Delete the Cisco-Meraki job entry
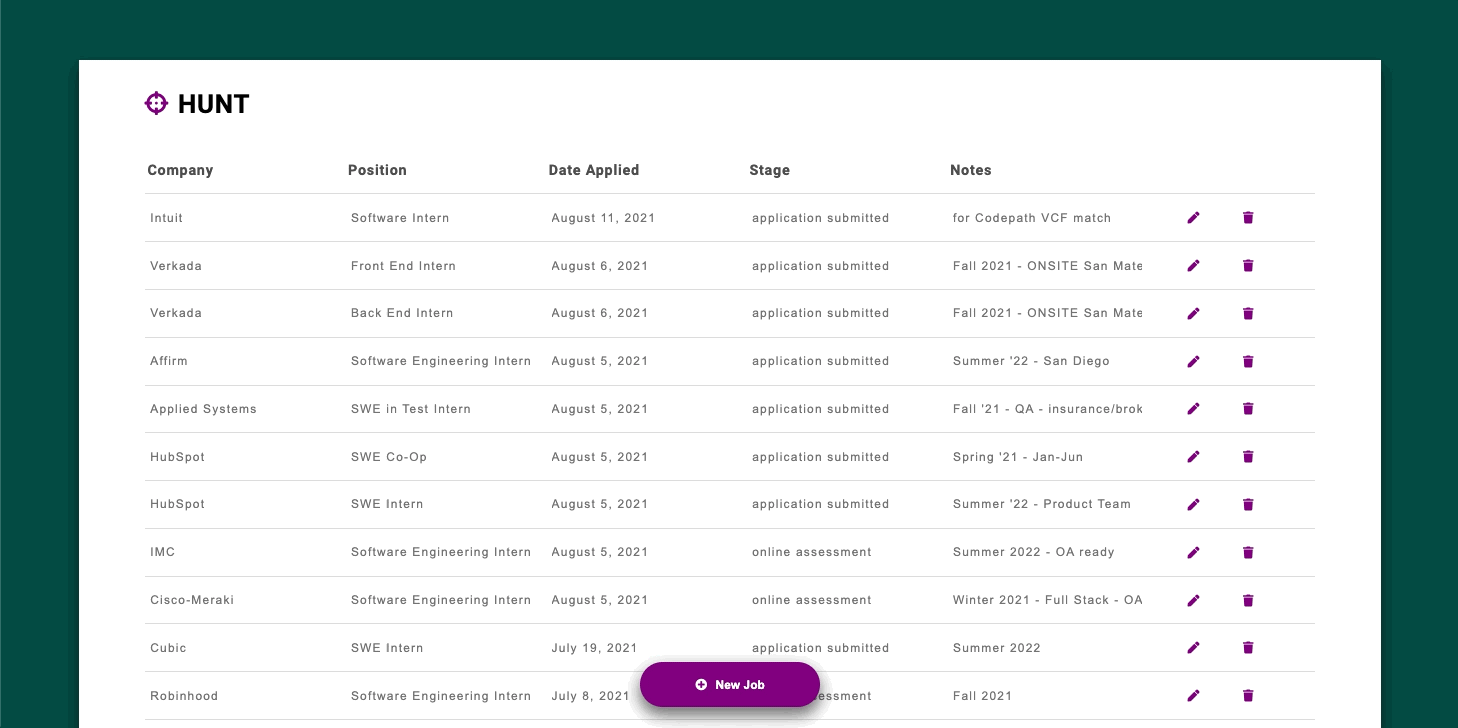The width and height of the screenshot is (1458, 728). pyautogui.click(x=1248, y=600)
